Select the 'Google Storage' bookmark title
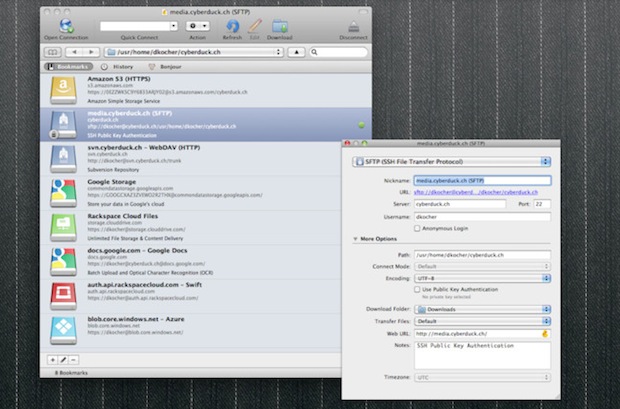 pos(112,182)
